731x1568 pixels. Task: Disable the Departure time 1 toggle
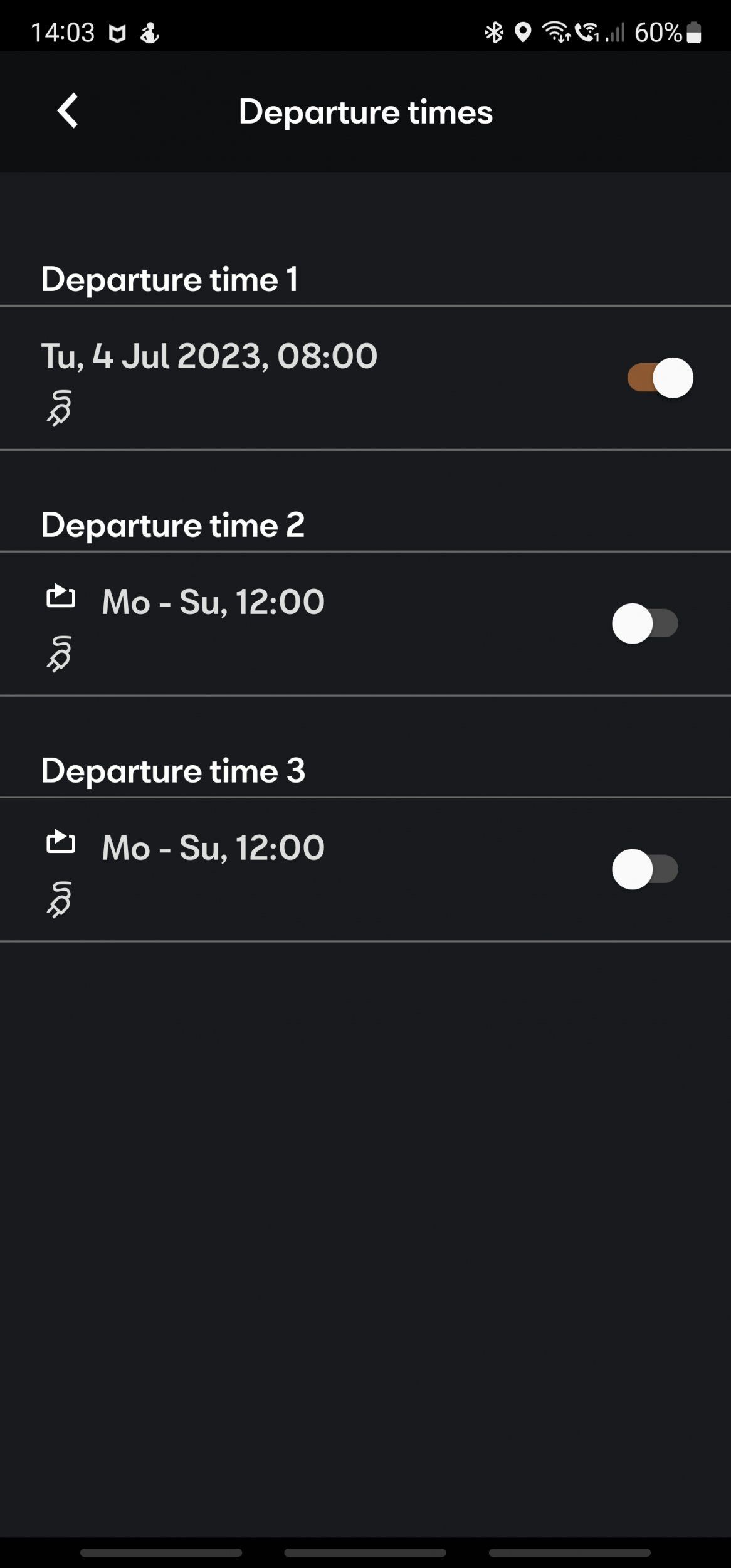click(660, 378)
